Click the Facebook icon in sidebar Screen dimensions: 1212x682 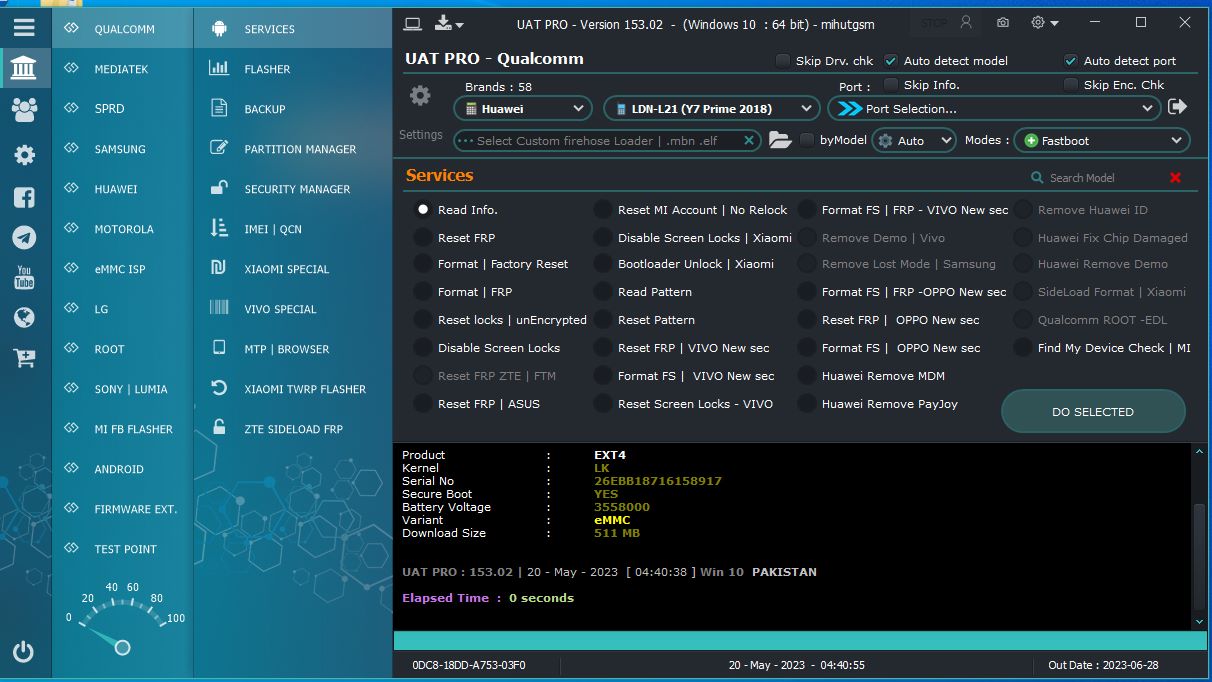click(x=24, y=197)
